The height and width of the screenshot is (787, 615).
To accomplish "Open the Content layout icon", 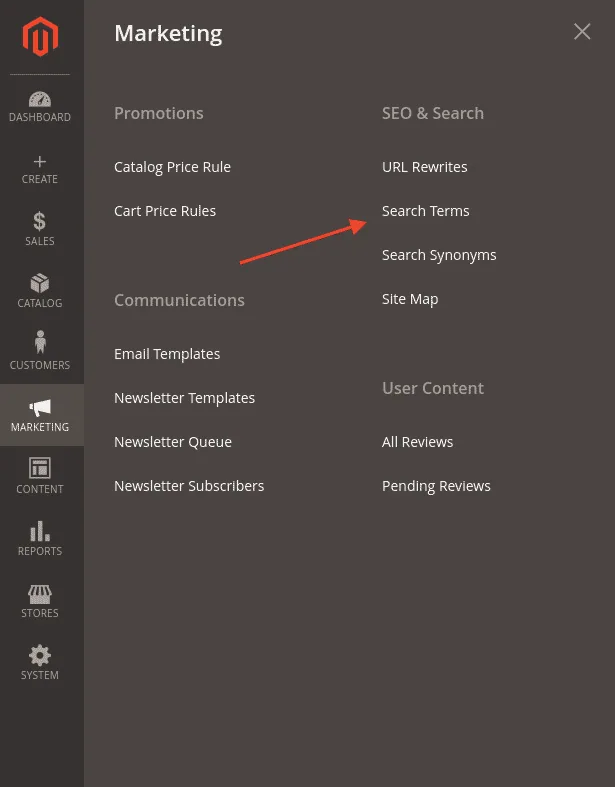I will (40, 468).
